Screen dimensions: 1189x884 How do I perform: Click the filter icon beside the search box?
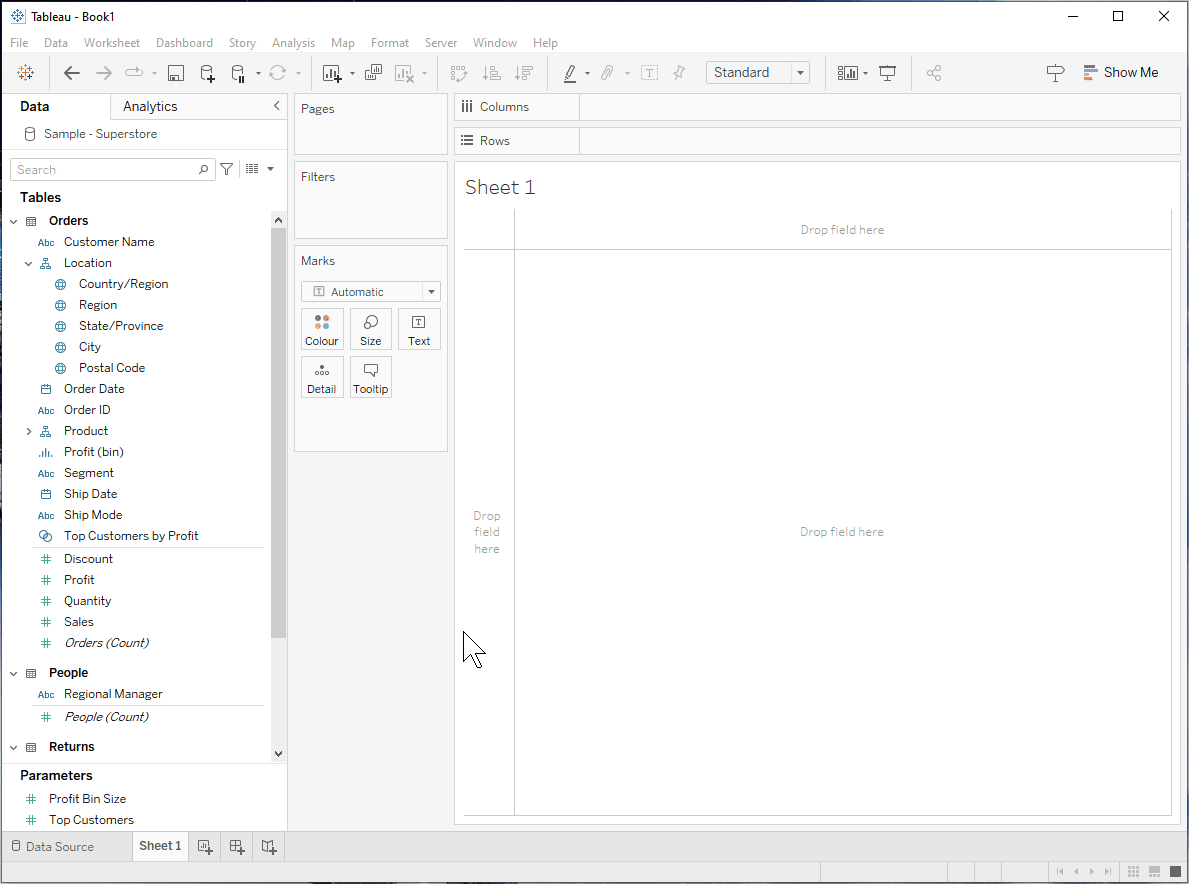tap(227, 170)
